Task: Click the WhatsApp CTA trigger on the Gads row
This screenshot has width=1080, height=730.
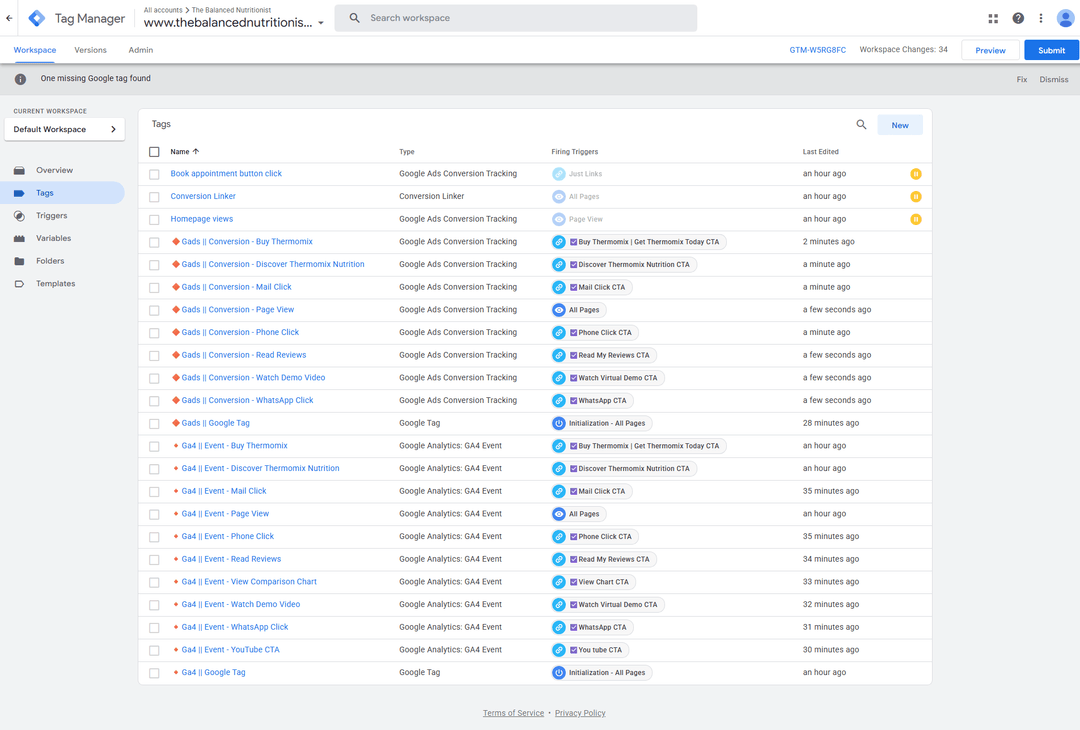Action: (x=592, y=401)
